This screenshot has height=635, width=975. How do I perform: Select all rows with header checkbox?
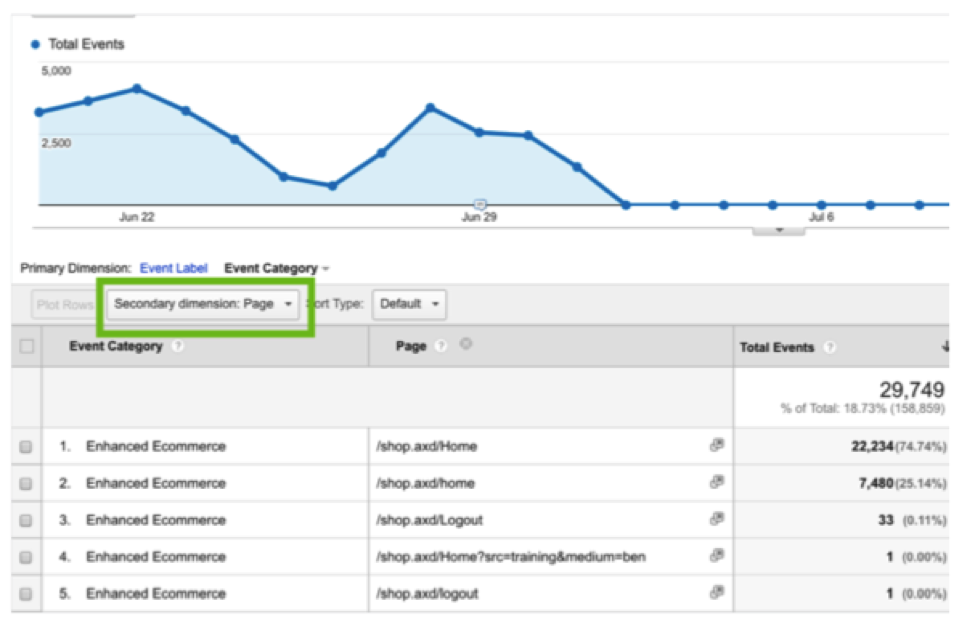(x=26, y=347)
